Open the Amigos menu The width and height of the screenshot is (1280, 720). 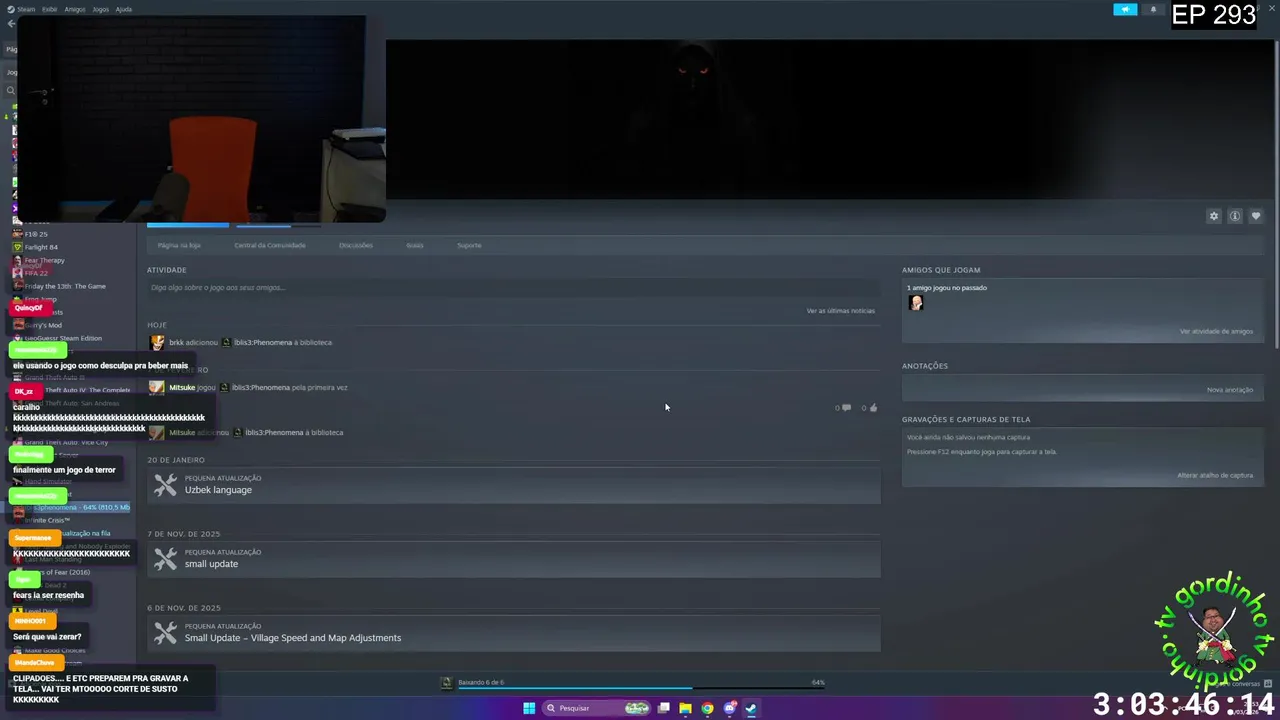point(75,9)
